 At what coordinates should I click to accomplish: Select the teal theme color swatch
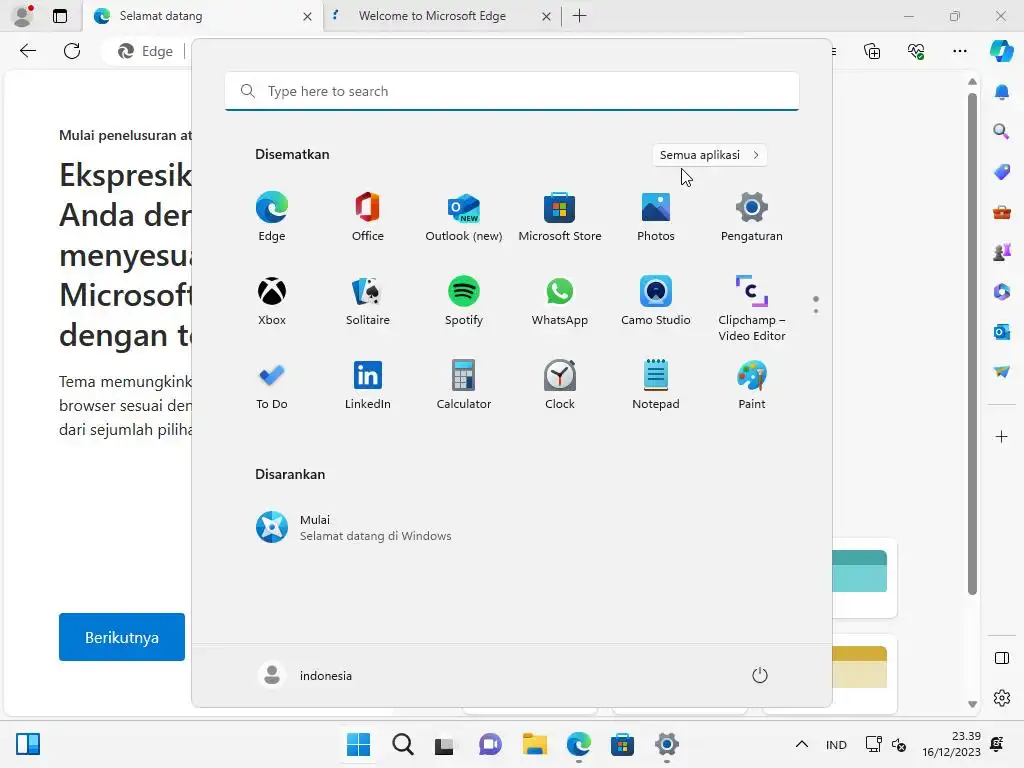859,571
